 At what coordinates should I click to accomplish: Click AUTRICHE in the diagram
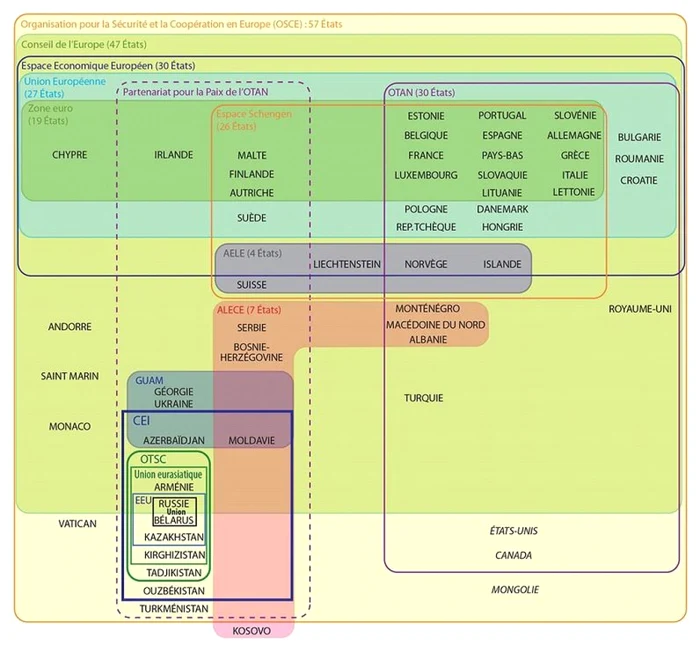click(x=252, y=193)
